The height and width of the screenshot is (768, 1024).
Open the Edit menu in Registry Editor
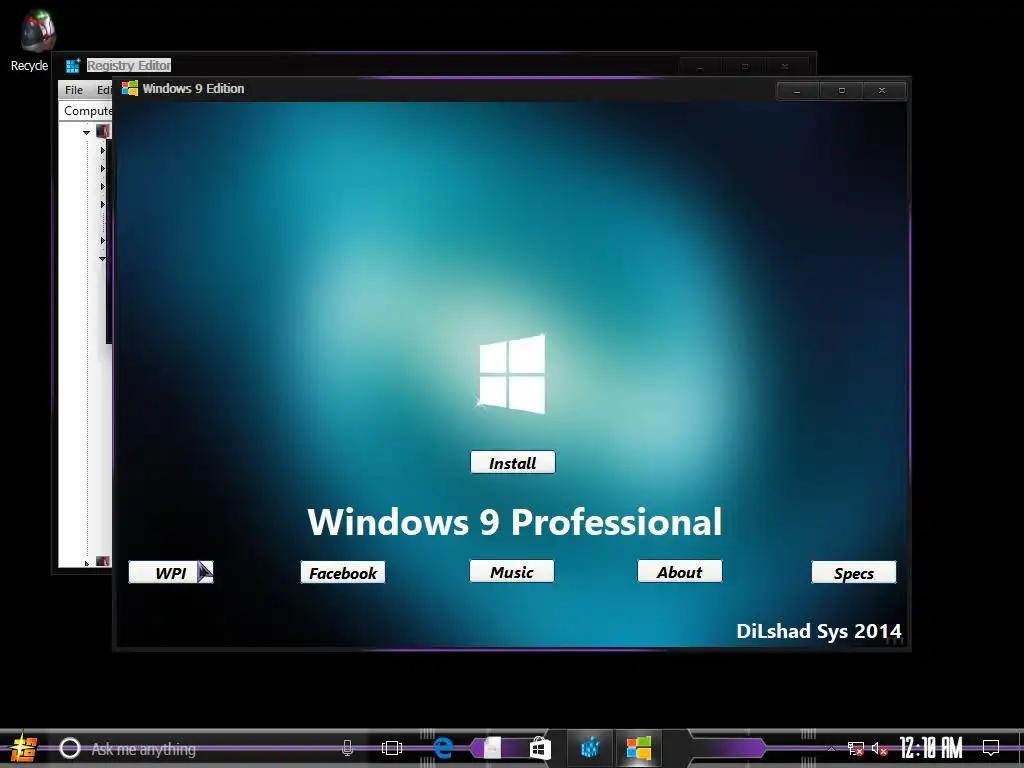pos(104,90)
